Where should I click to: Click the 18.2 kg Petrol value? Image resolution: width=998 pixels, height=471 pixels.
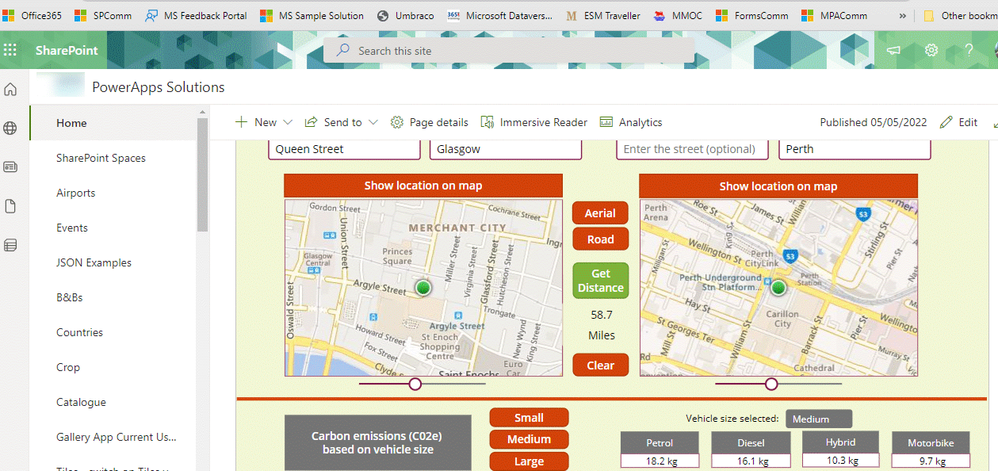[659, 461]
